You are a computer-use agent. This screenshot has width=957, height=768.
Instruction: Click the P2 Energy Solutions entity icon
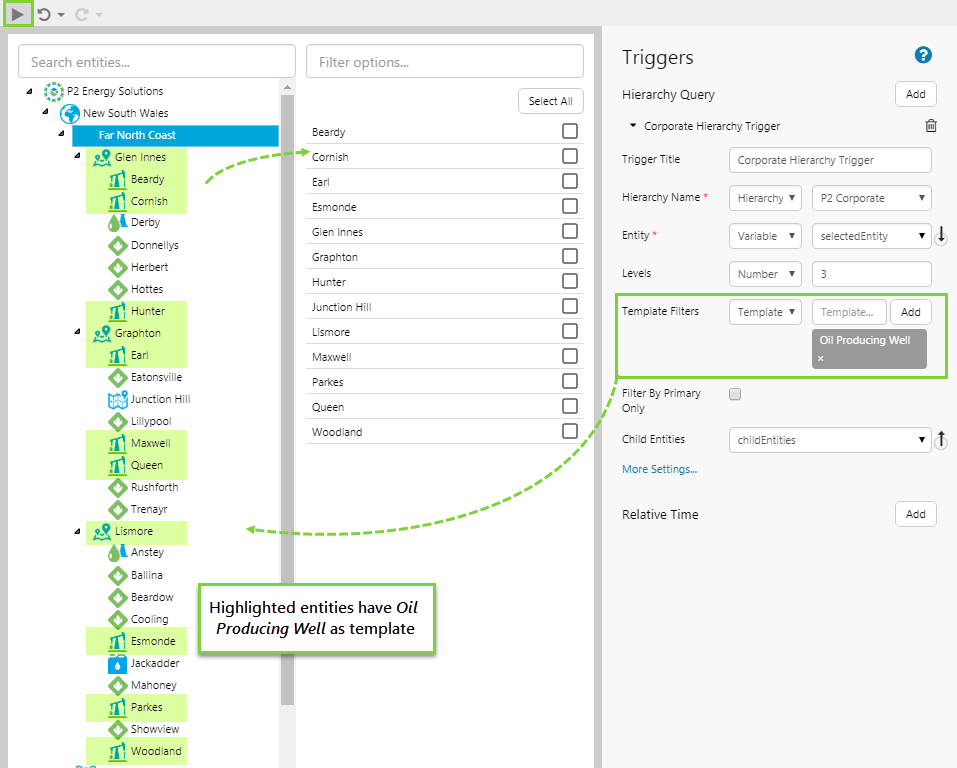[54, 92]
